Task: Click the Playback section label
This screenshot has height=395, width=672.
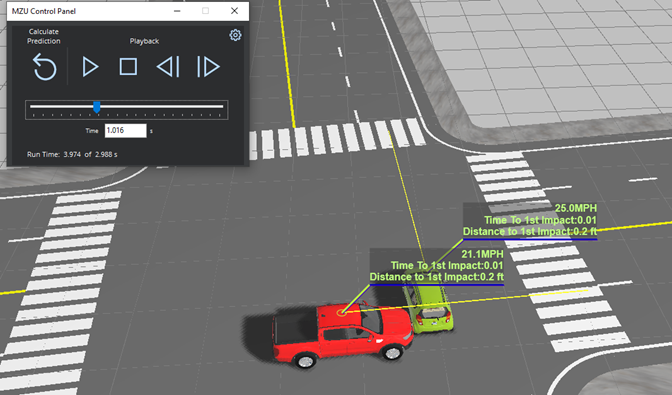Action: 144,41
